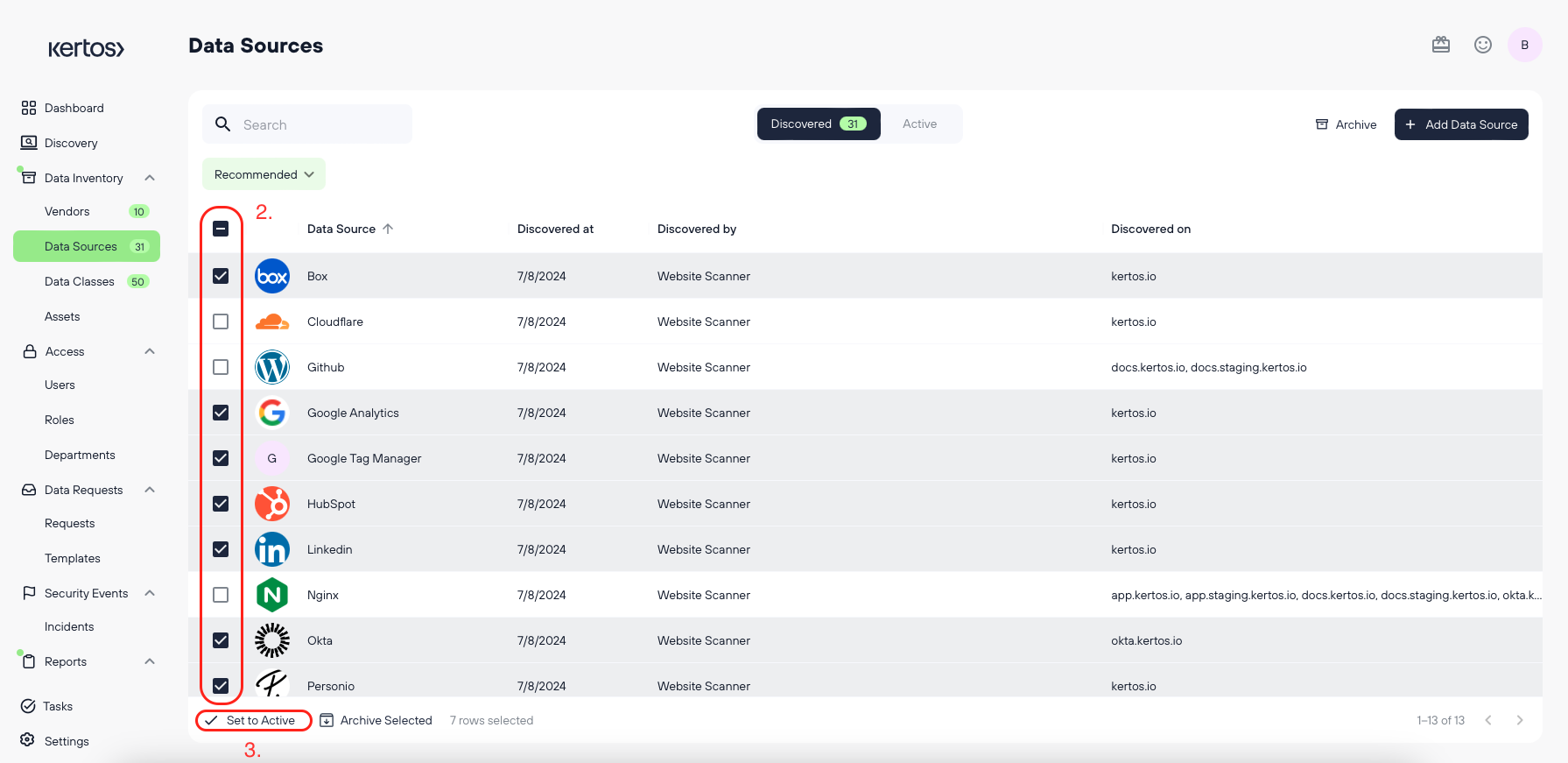The height and width of the screenshot is (763, 1568).
Task: Click the Box logo icon
Action: point(272,276)
